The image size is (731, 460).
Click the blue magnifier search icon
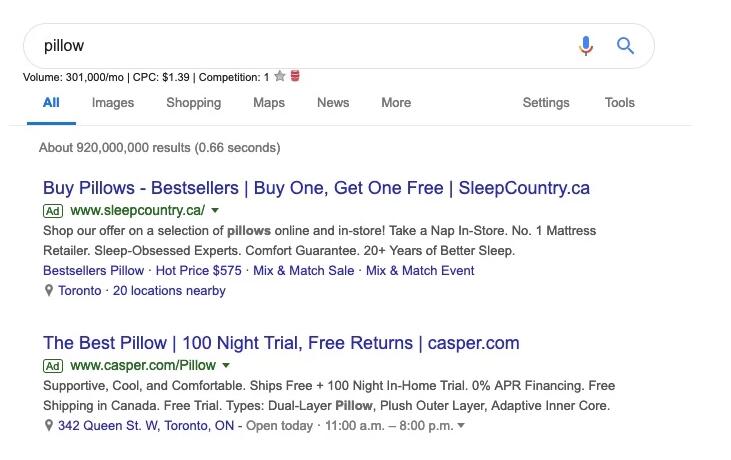point(626,46)
